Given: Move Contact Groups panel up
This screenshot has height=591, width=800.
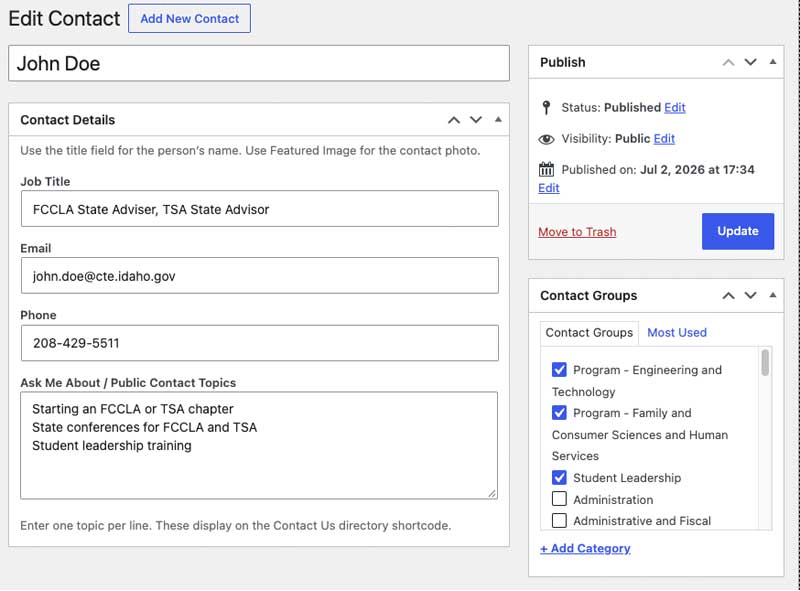Looking at the screenshot, I should click(x=728, y=296).
